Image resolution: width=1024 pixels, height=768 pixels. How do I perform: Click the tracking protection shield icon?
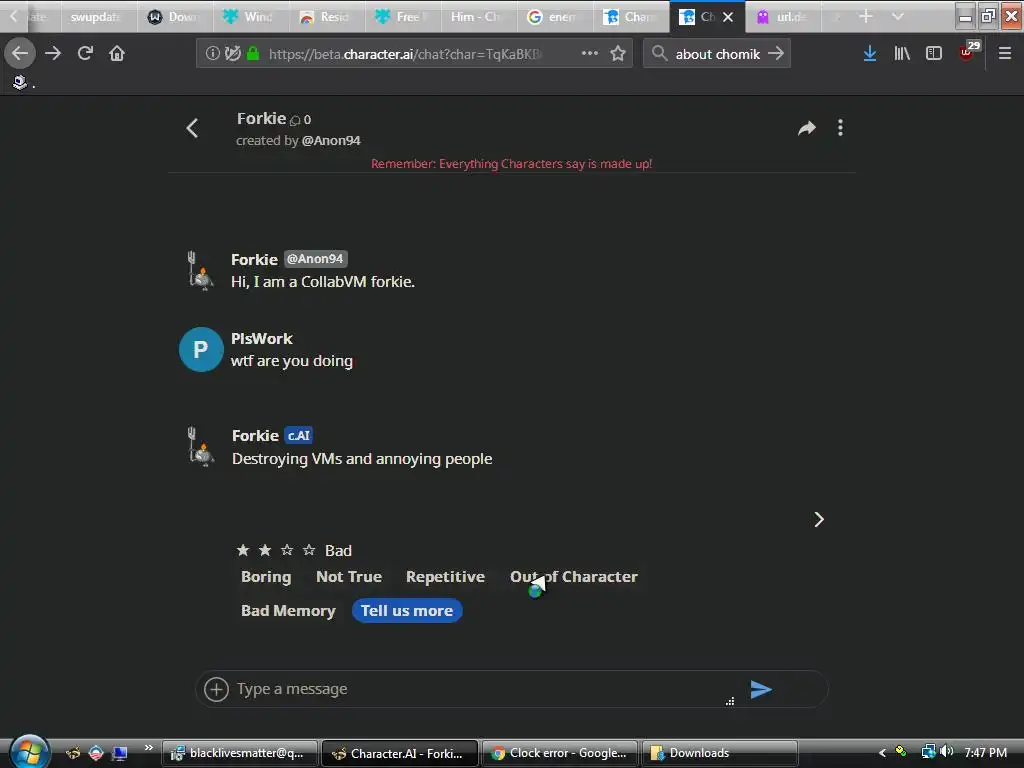pyautogui.click(x=232, y=53)
